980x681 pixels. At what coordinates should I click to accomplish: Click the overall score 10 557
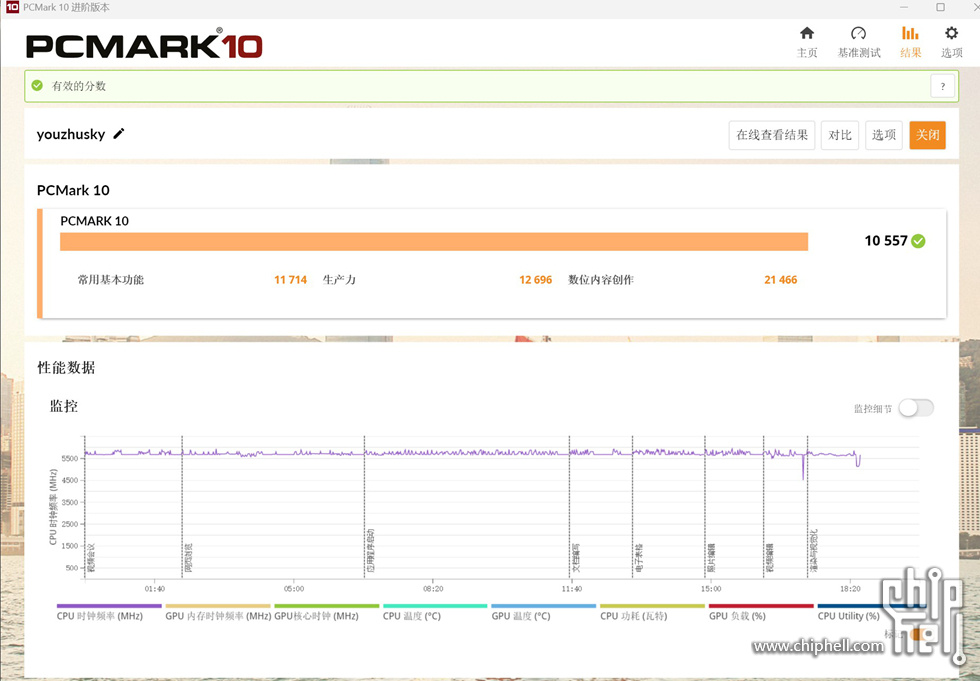(886, 241)
